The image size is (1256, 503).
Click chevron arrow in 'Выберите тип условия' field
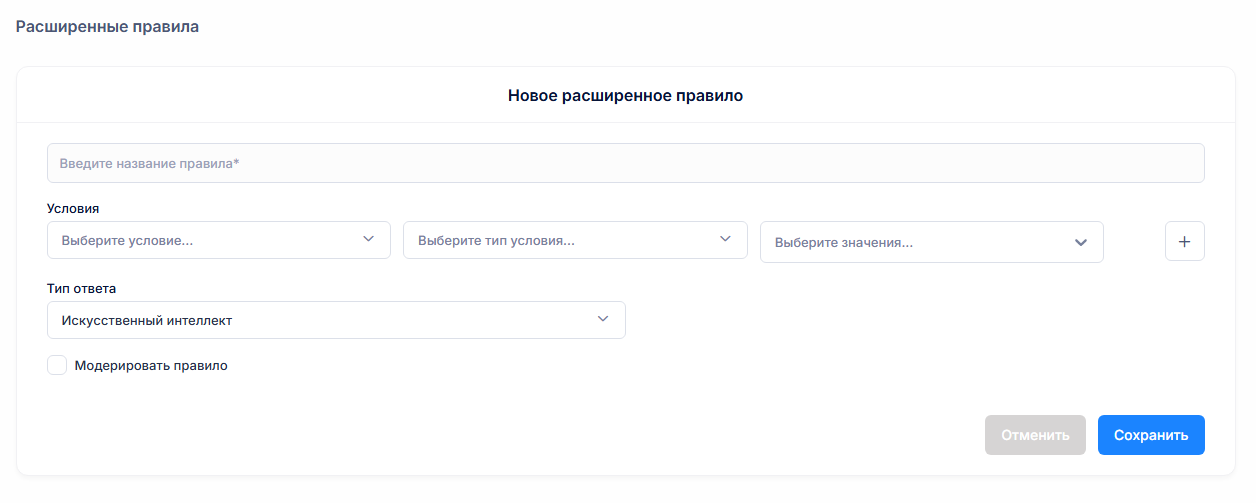point(725,240)
